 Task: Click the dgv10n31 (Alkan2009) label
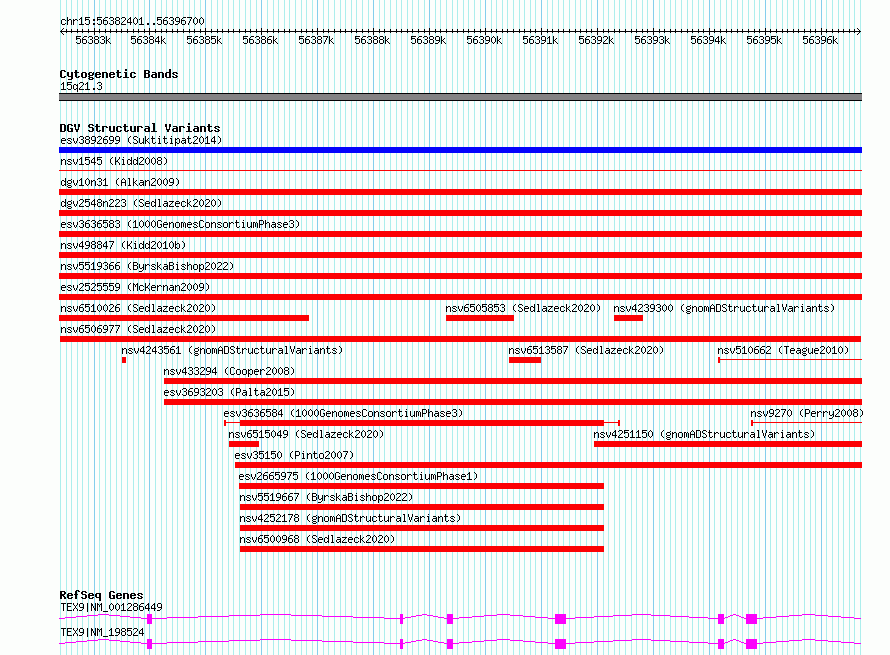(120, 182)
